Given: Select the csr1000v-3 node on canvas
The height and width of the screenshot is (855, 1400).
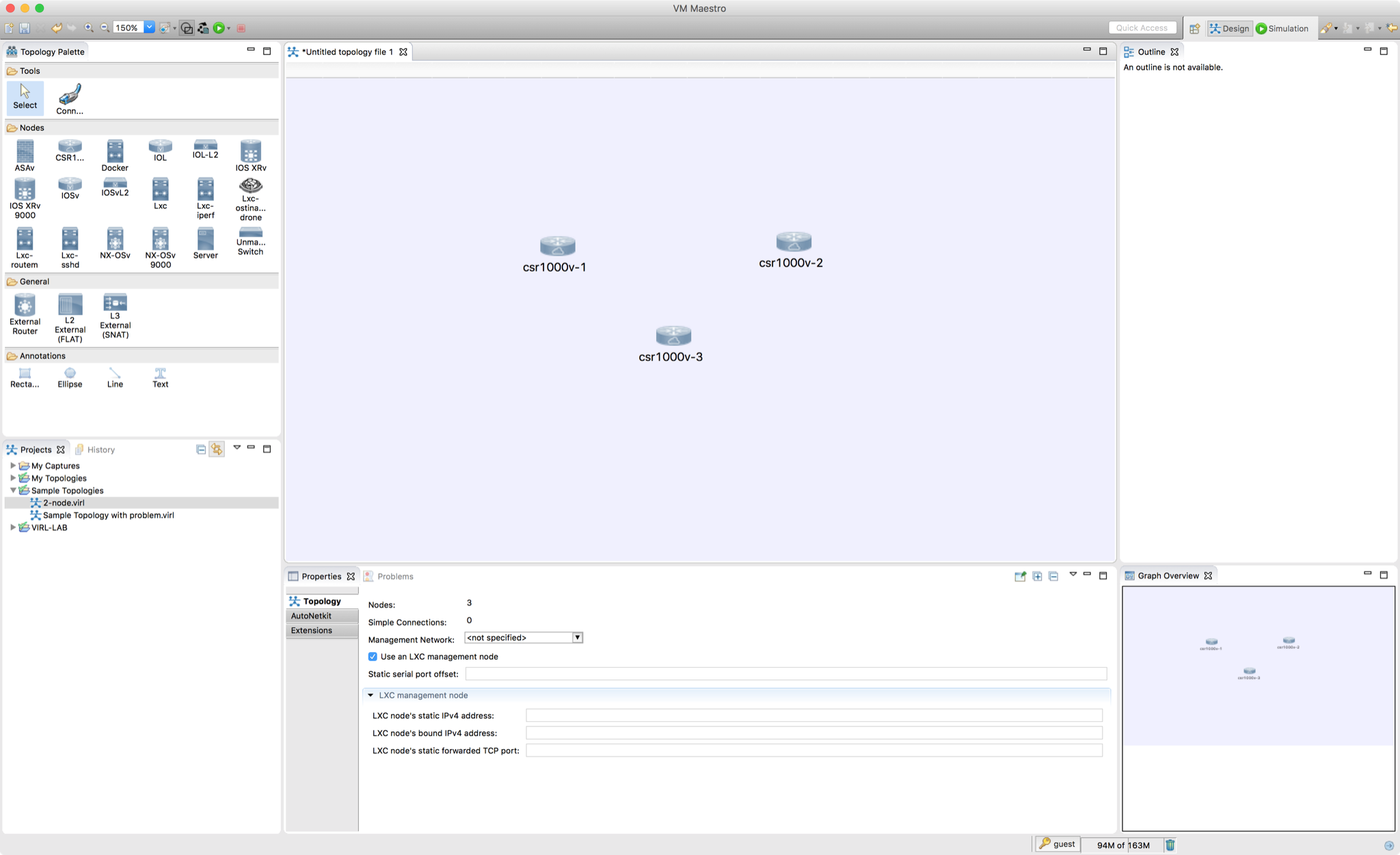Looking at the screenshot, I should point(672,344).
